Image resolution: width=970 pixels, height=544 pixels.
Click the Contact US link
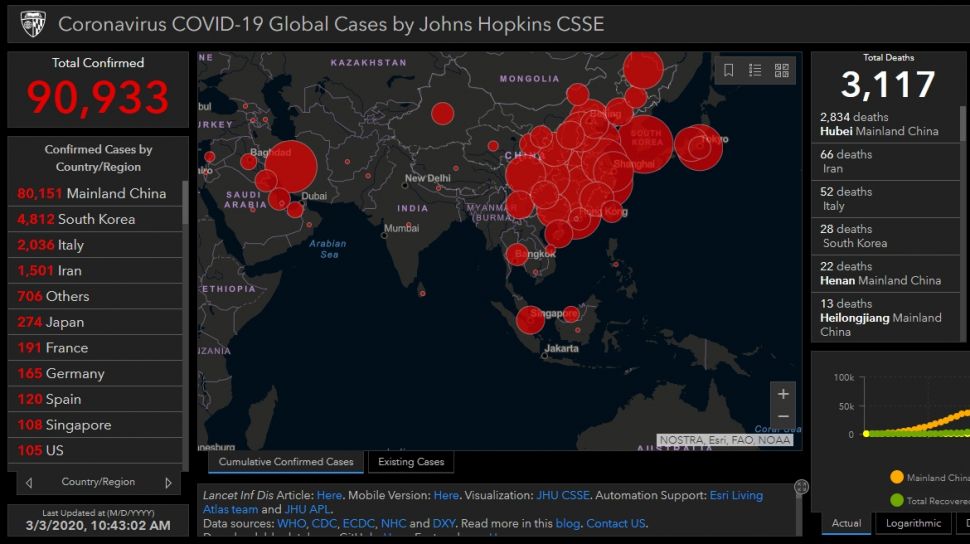pyautogui.click(x=615, y=523)
